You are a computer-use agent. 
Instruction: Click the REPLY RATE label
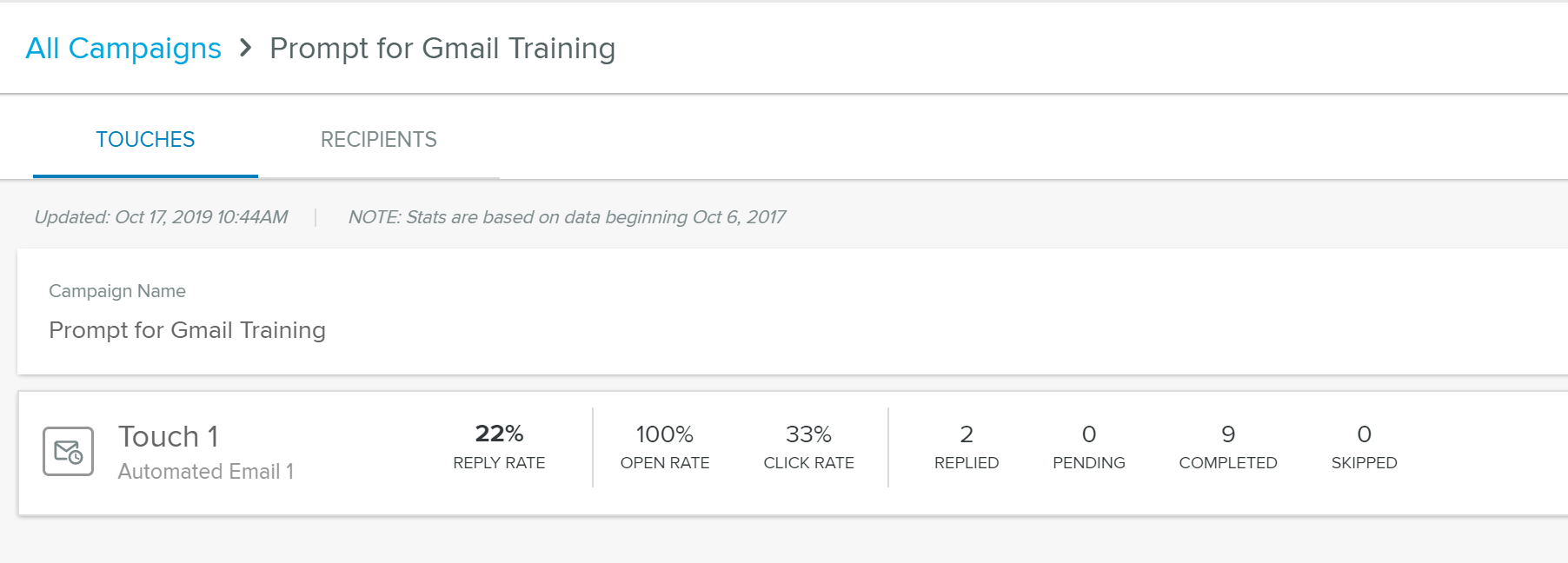499,463
